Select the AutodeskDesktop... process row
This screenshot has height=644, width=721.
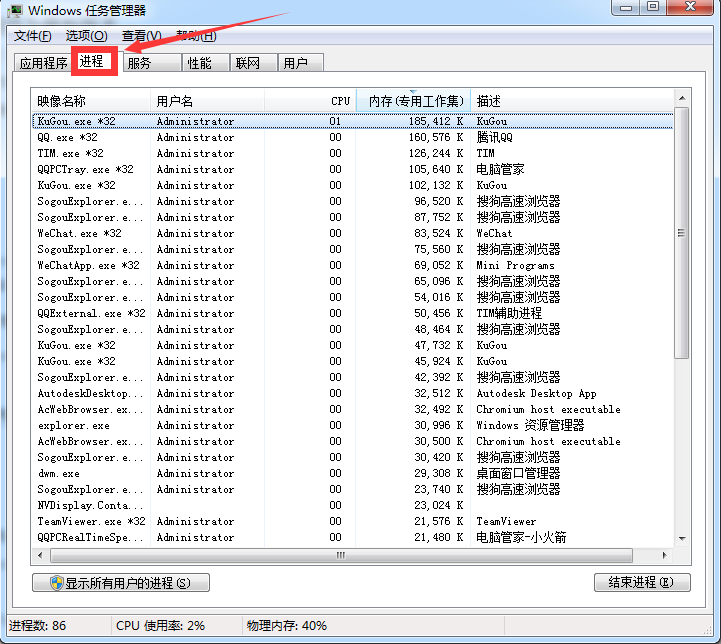[353, 393]
